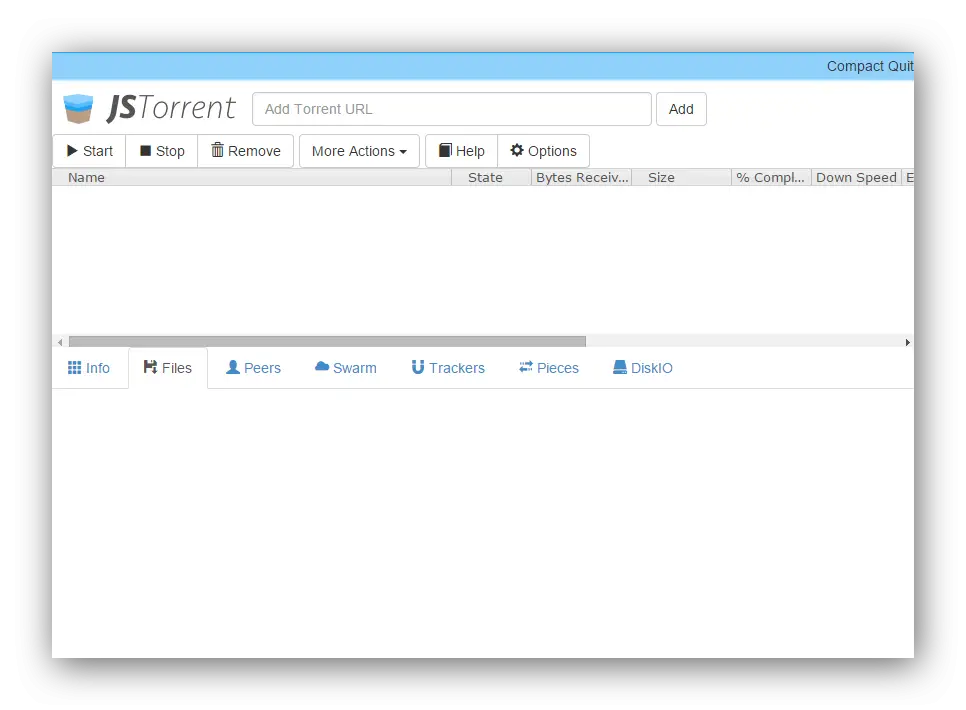Screen dimensions: 966x710
Task: Click the DiskIO drive icon
Action: coord(620,367)
